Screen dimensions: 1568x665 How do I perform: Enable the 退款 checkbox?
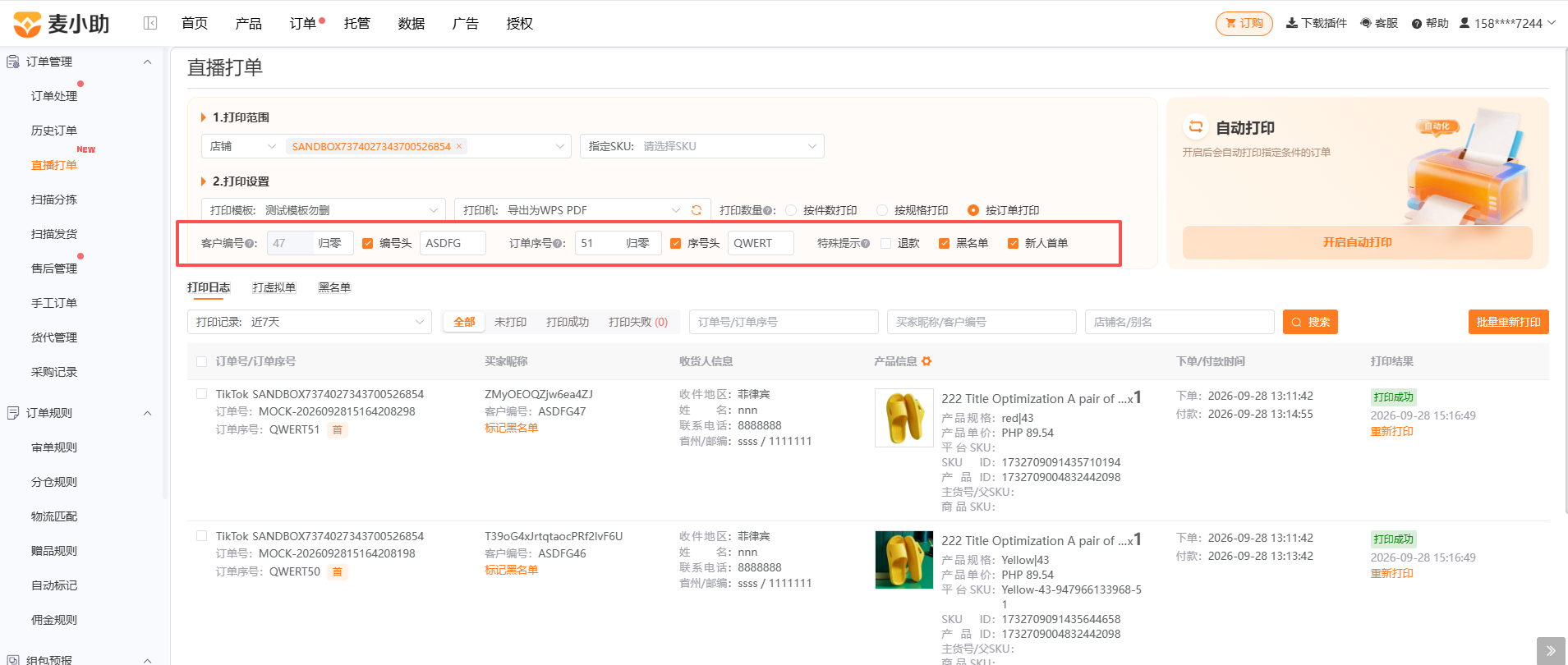[x=885, y=243]
